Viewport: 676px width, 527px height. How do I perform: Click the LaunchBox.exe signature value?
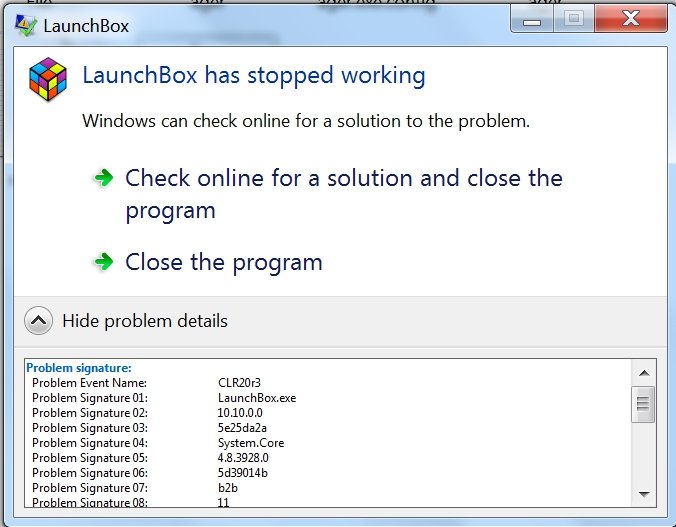point(257,398)
